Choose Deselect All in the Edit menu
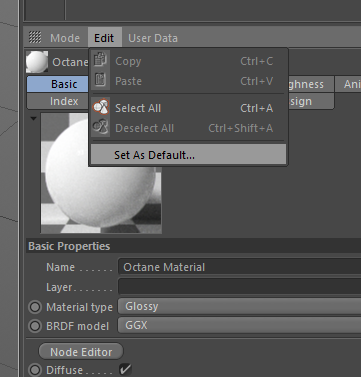This screenshot has height=377, width=361. (x=188, y=128)
